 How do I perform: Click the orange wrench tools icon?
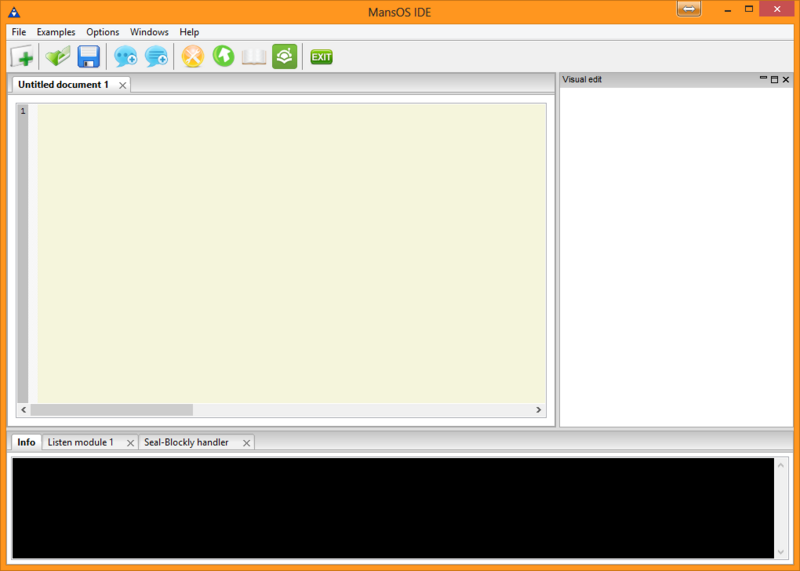[193, 56]
